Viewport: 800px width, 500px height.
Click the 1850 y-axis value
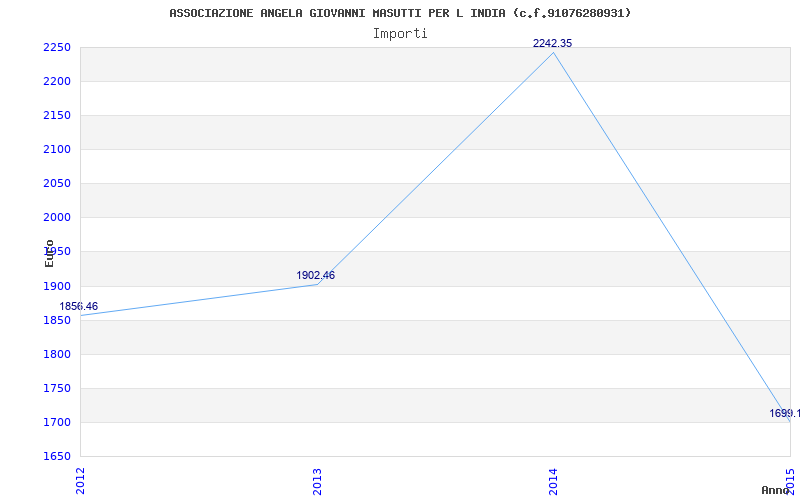point(57,320)
